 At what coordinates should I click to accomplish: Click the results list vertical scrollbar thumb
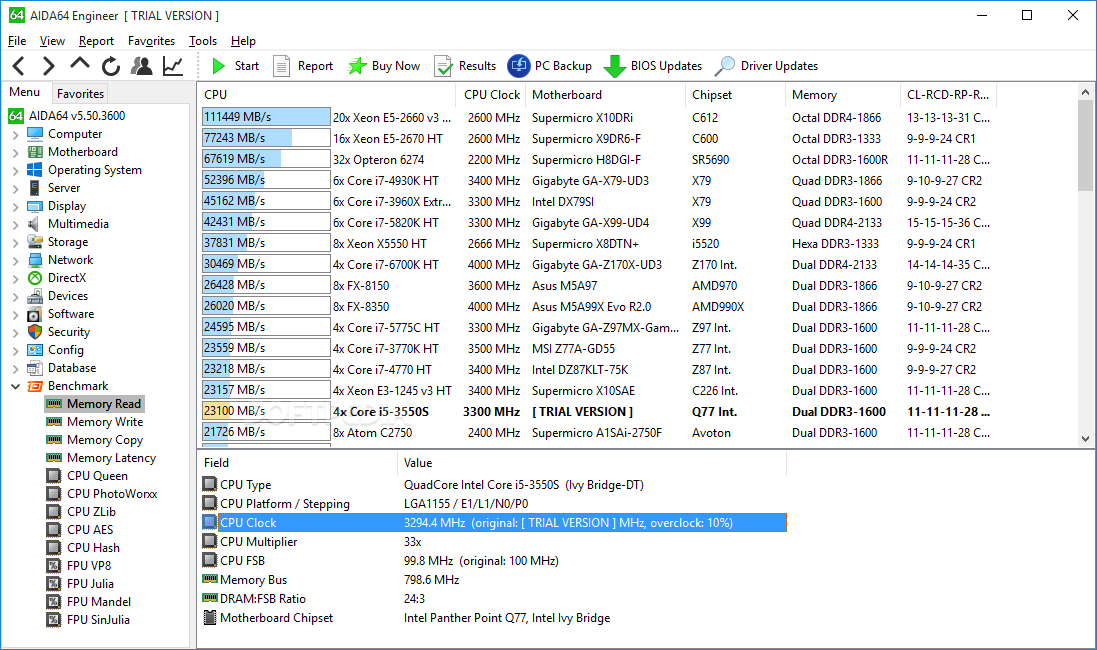pyautogui.click(x=1085, y=145)
